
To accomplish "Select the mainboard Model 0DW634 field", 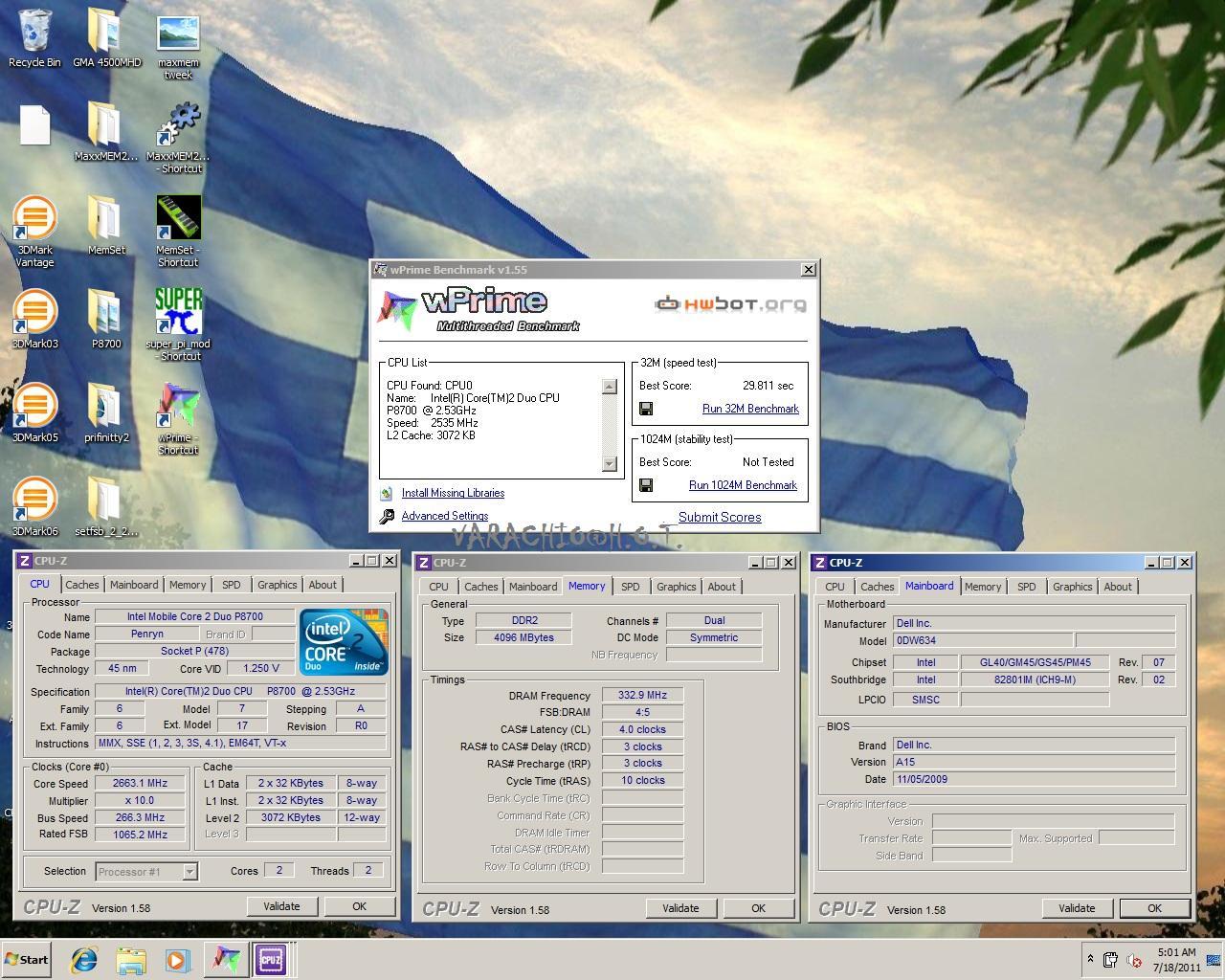I will point(983,640).
